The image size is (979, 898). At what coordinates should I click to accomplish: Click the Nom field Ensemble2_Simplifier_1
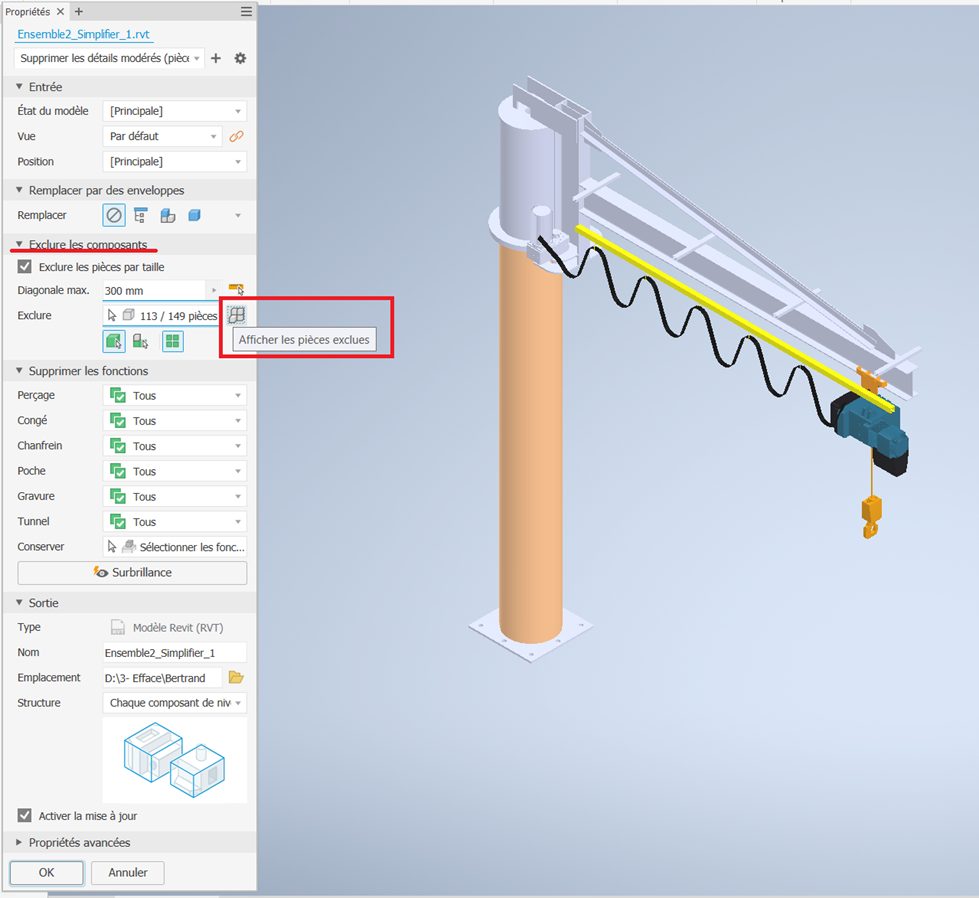(x=174, y=653)
